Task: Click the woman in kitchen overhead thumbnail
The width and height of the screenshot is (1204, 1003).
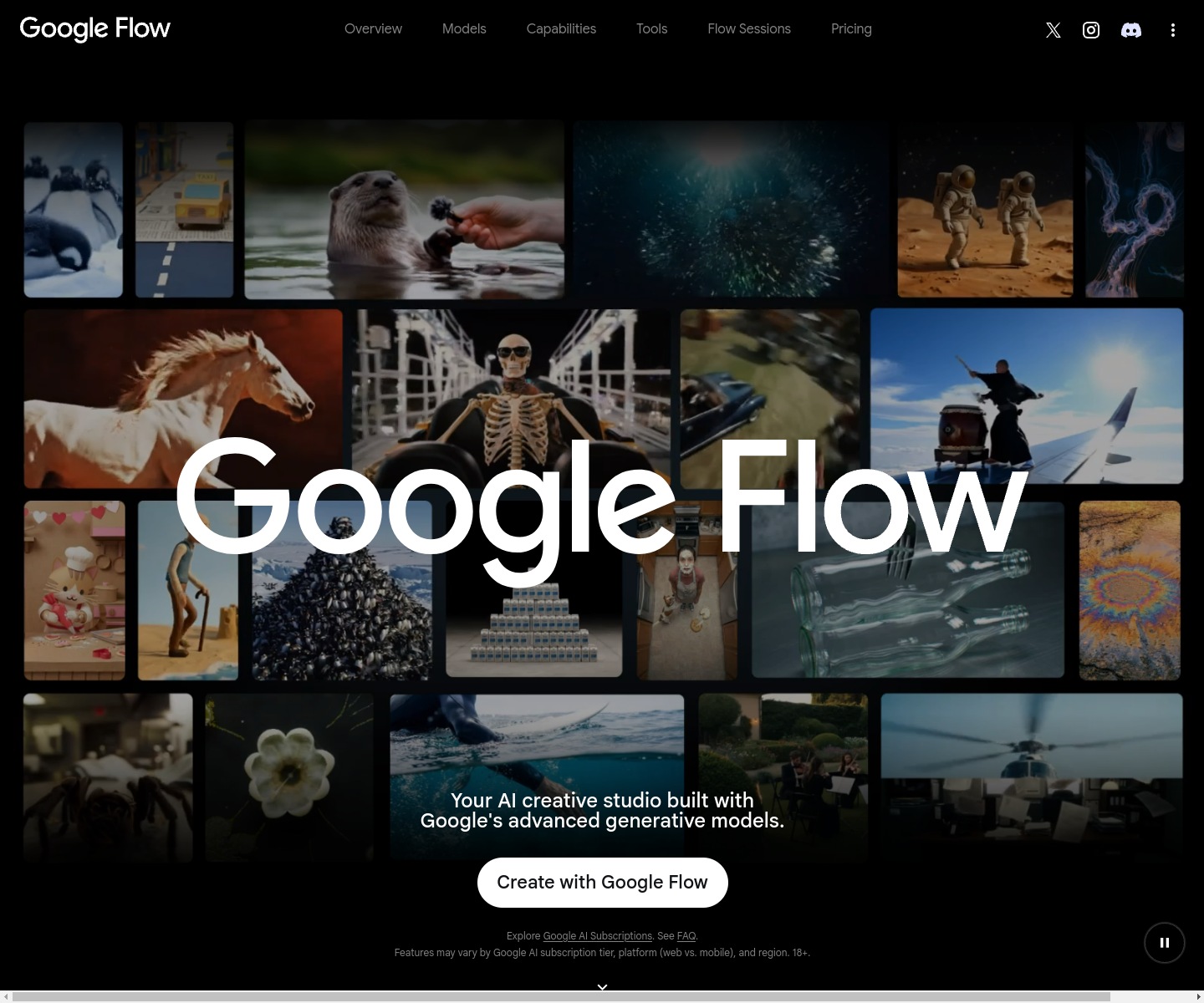Action: tap(687, 590)
